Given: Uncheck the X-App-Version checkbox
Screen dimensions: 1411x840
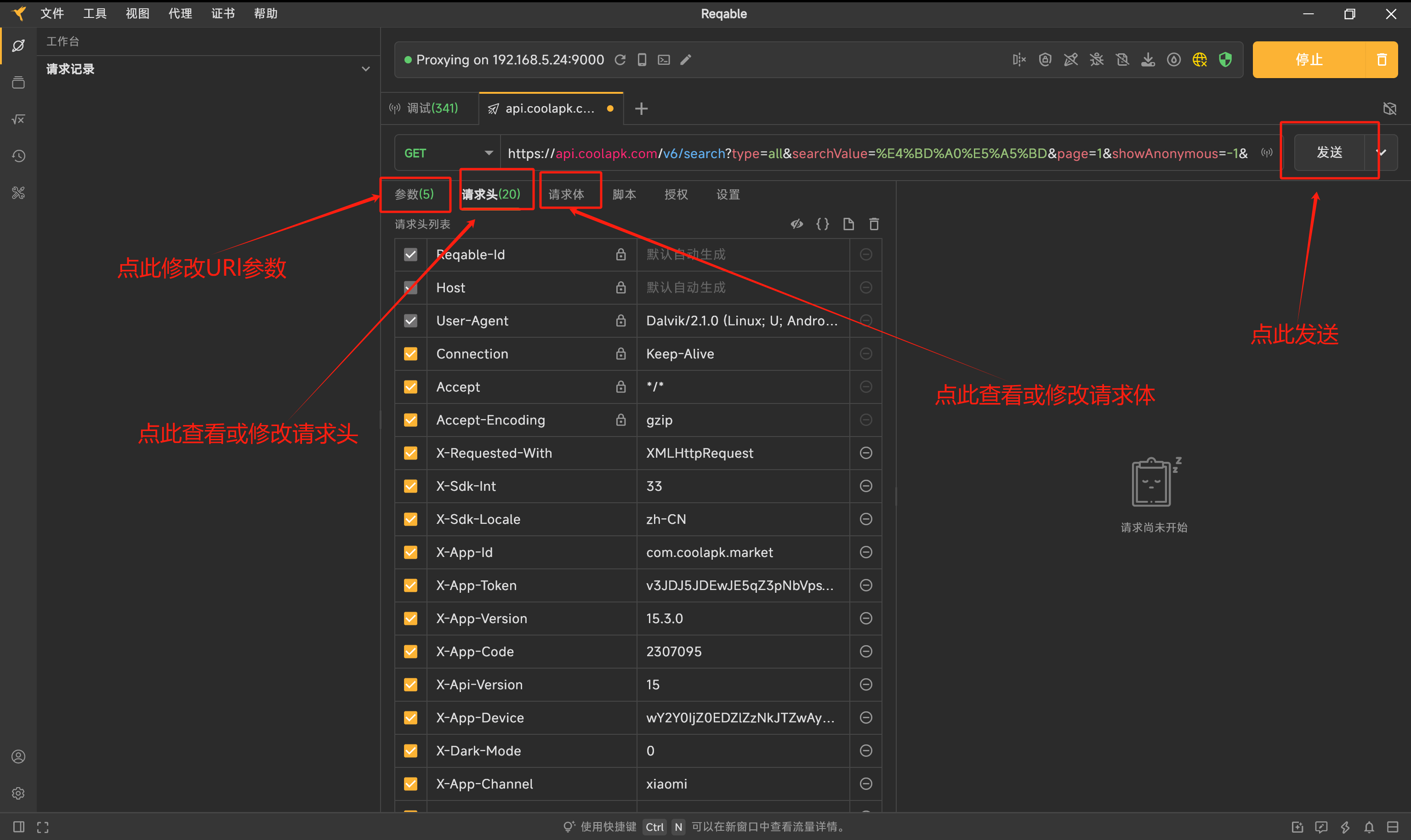Looking at the screenshot, I should [410, 618].
